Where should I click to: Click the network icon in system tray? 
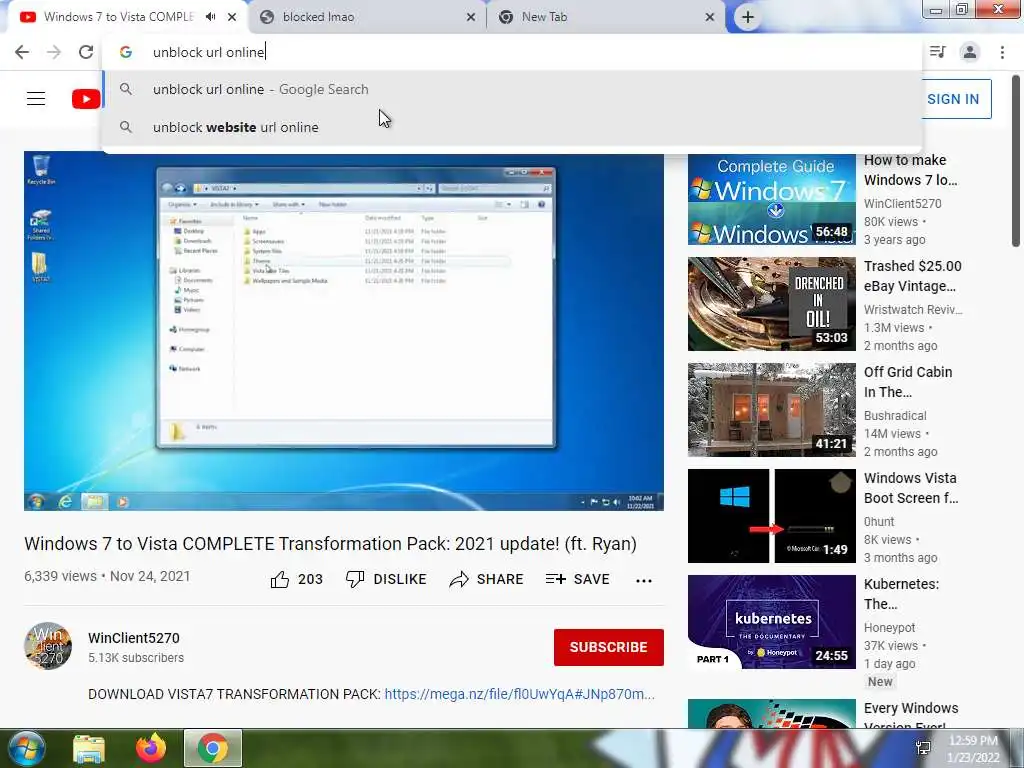[923, 748]
